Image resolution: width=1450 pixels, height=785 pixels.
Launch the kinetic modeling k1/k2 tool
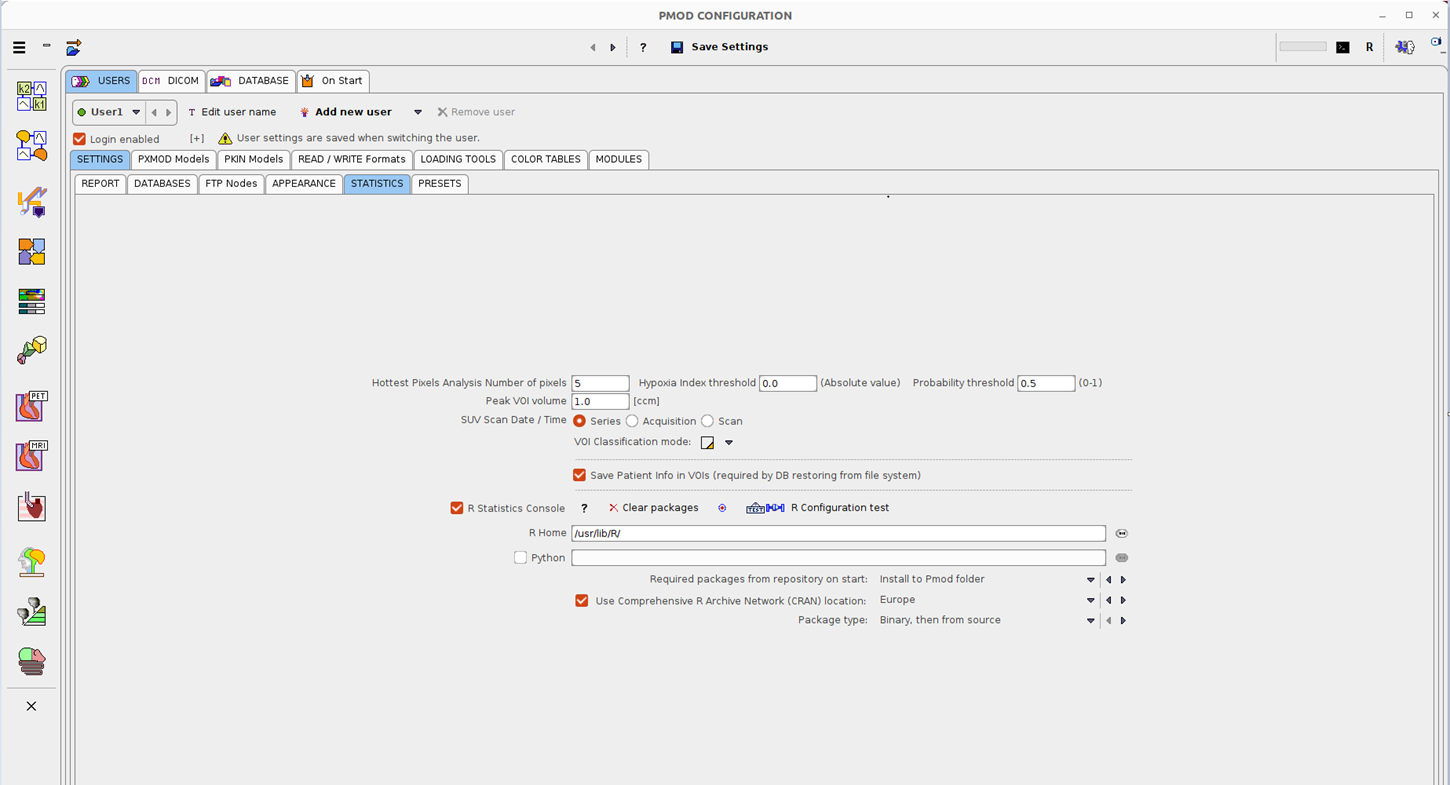click(32, 96)
